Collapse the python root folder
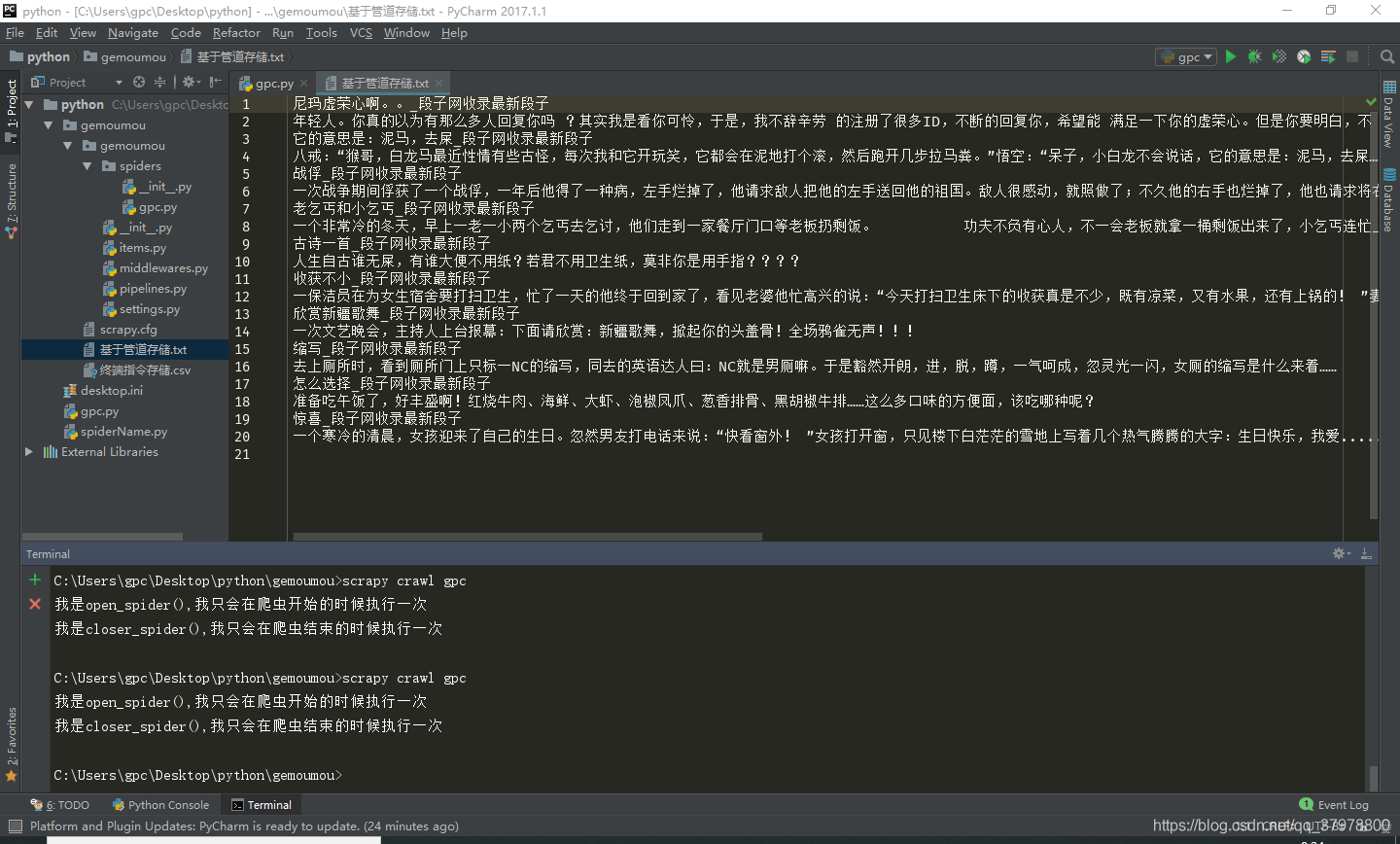The height and width of the screenshot is (844, 1400). [29, 104]
